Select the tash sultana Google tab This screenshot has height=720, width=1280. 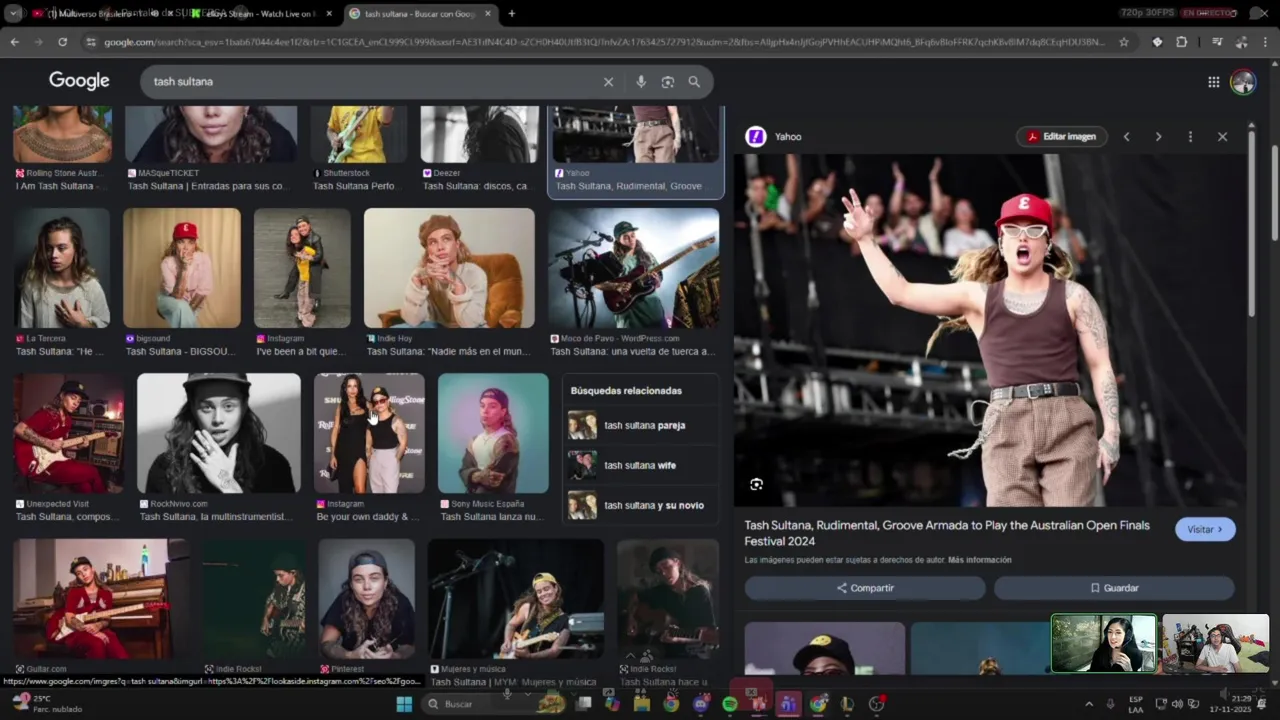point(420,14)
